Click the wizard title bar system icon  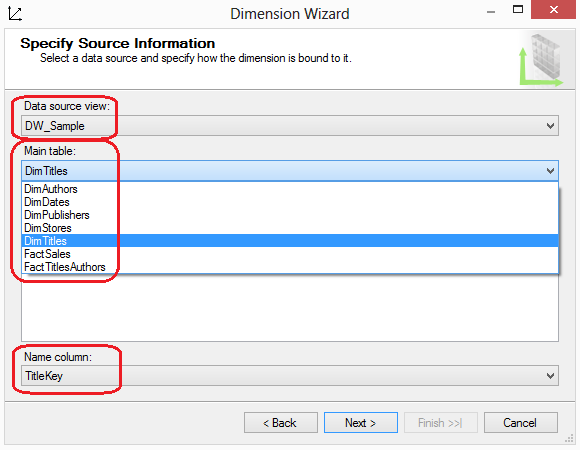point(15,14)
